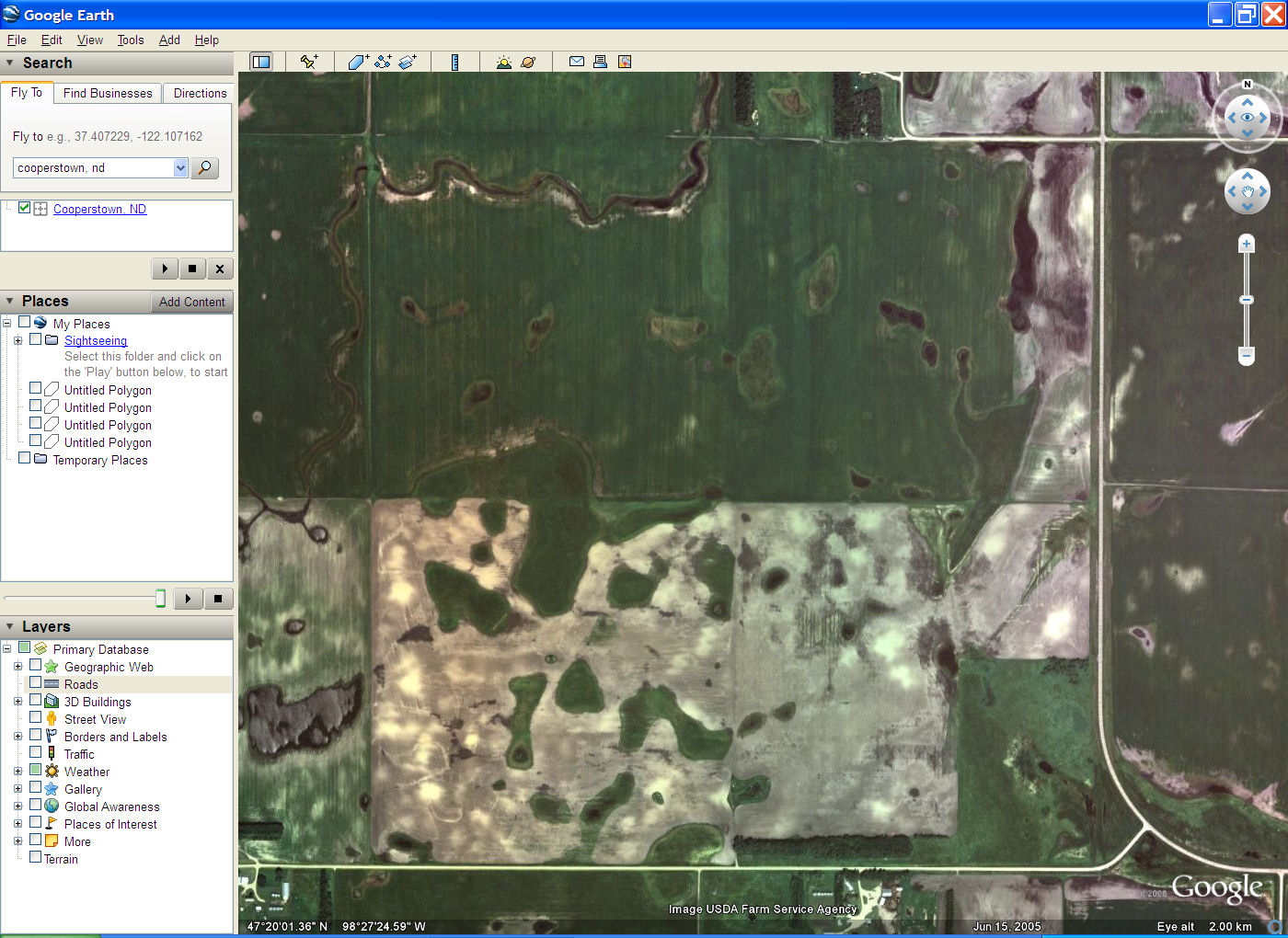Expand the Geographic Web layer node
The height and width of the screenshot is (938, 1288).
tap(17, 666)
